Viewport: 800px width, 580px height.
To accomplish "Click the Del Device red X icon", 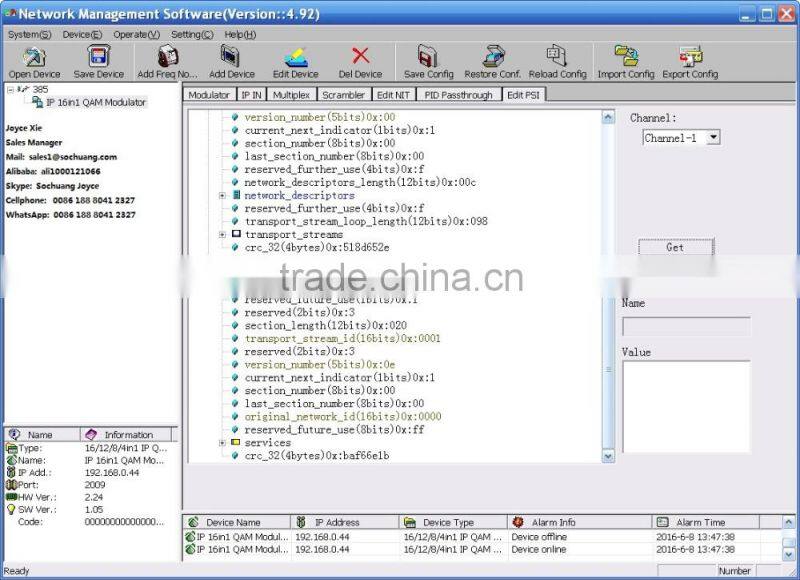I will click(x=360, y=57).
